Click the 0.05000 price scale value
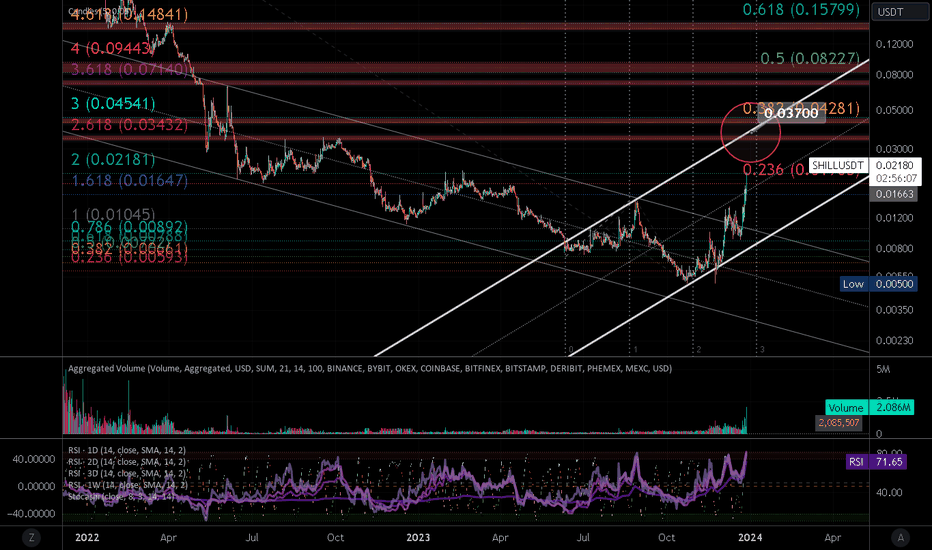 pos(894,111)
